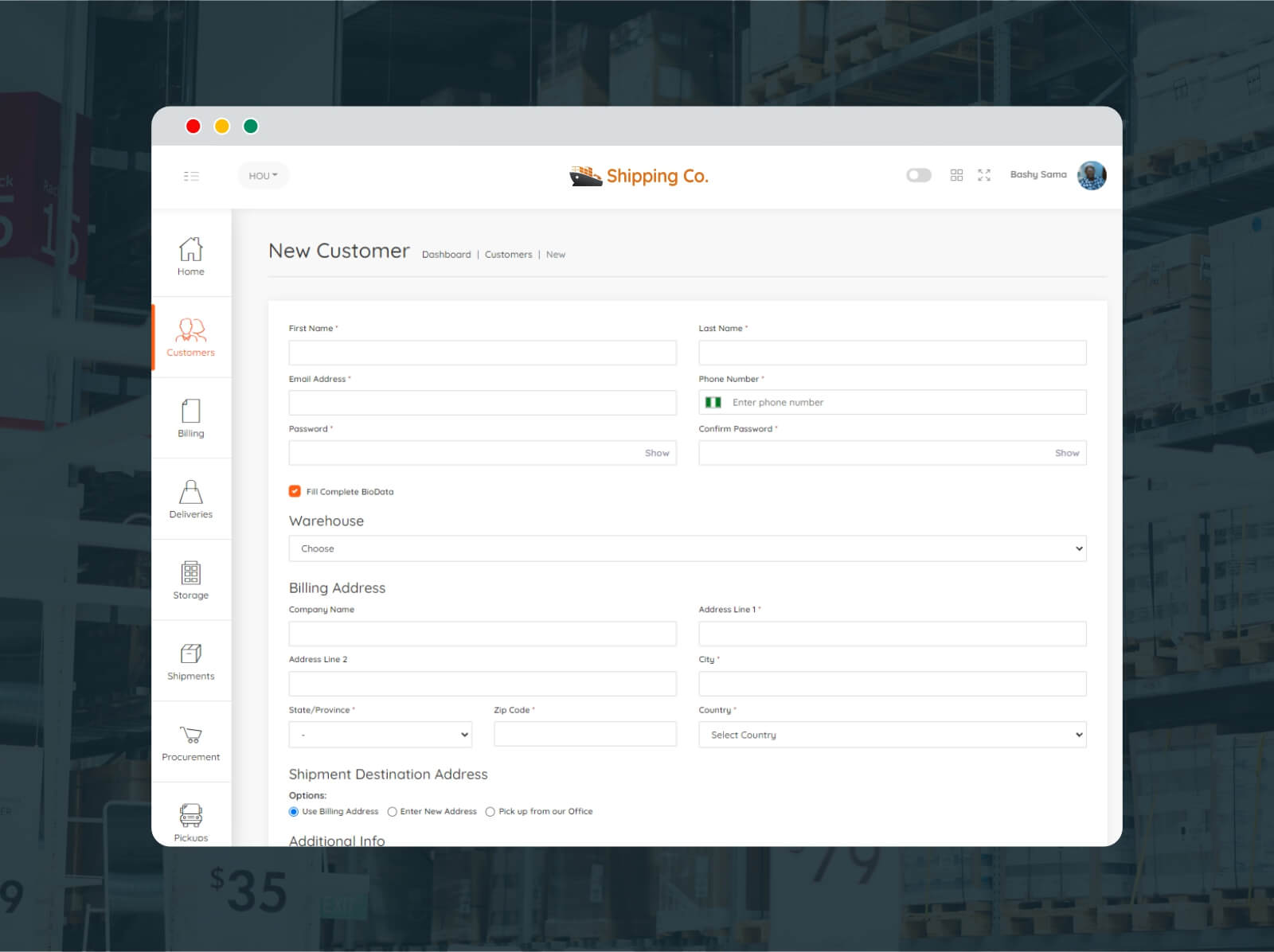The image size is (1274, 952).
Task: Go to Dashboard breadcrumb
Action: click(446, 255)
